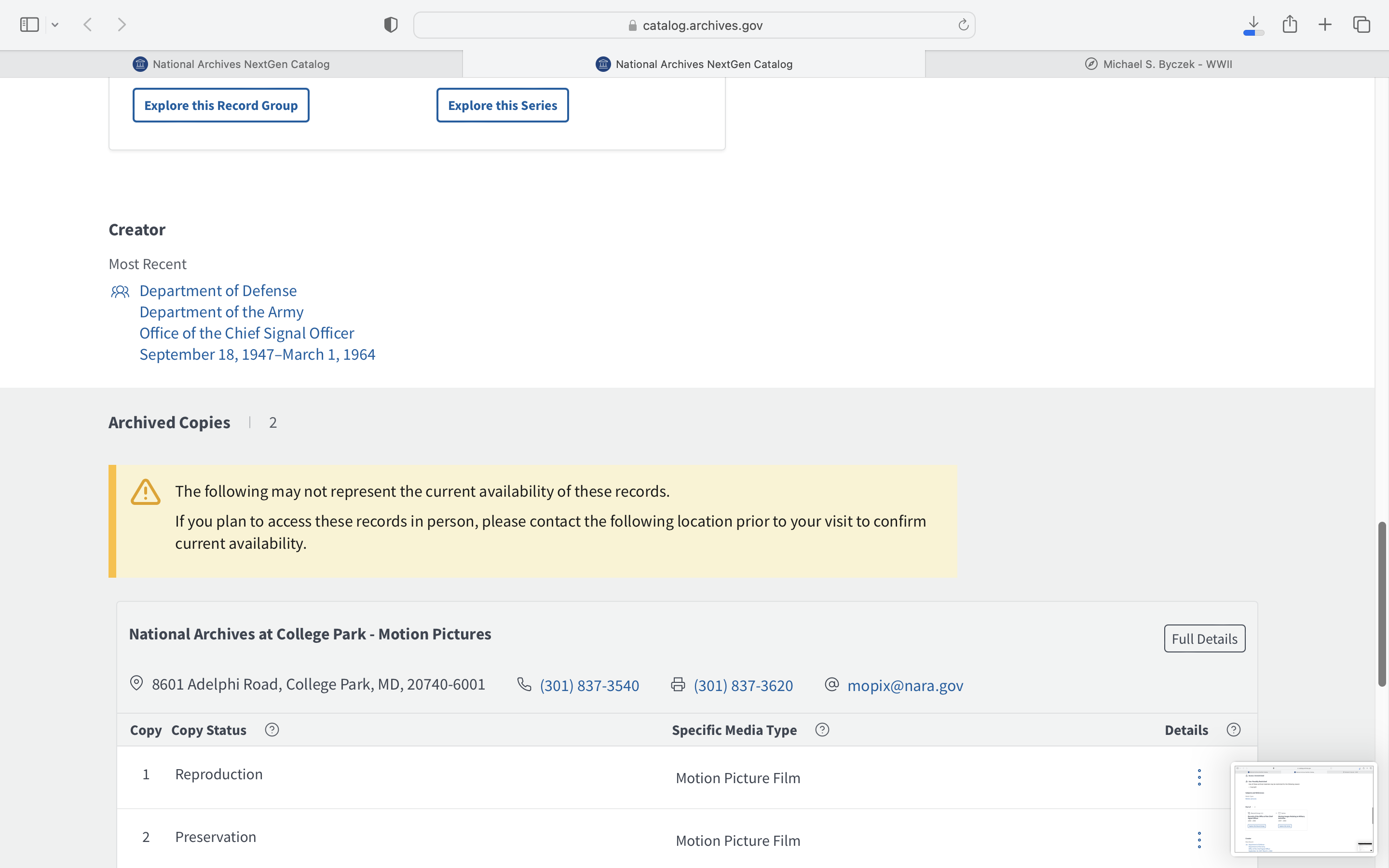This screenshot has height=868, width=1389.
Task: Click the privacy shield icon
Action: (x=390, y=25)
